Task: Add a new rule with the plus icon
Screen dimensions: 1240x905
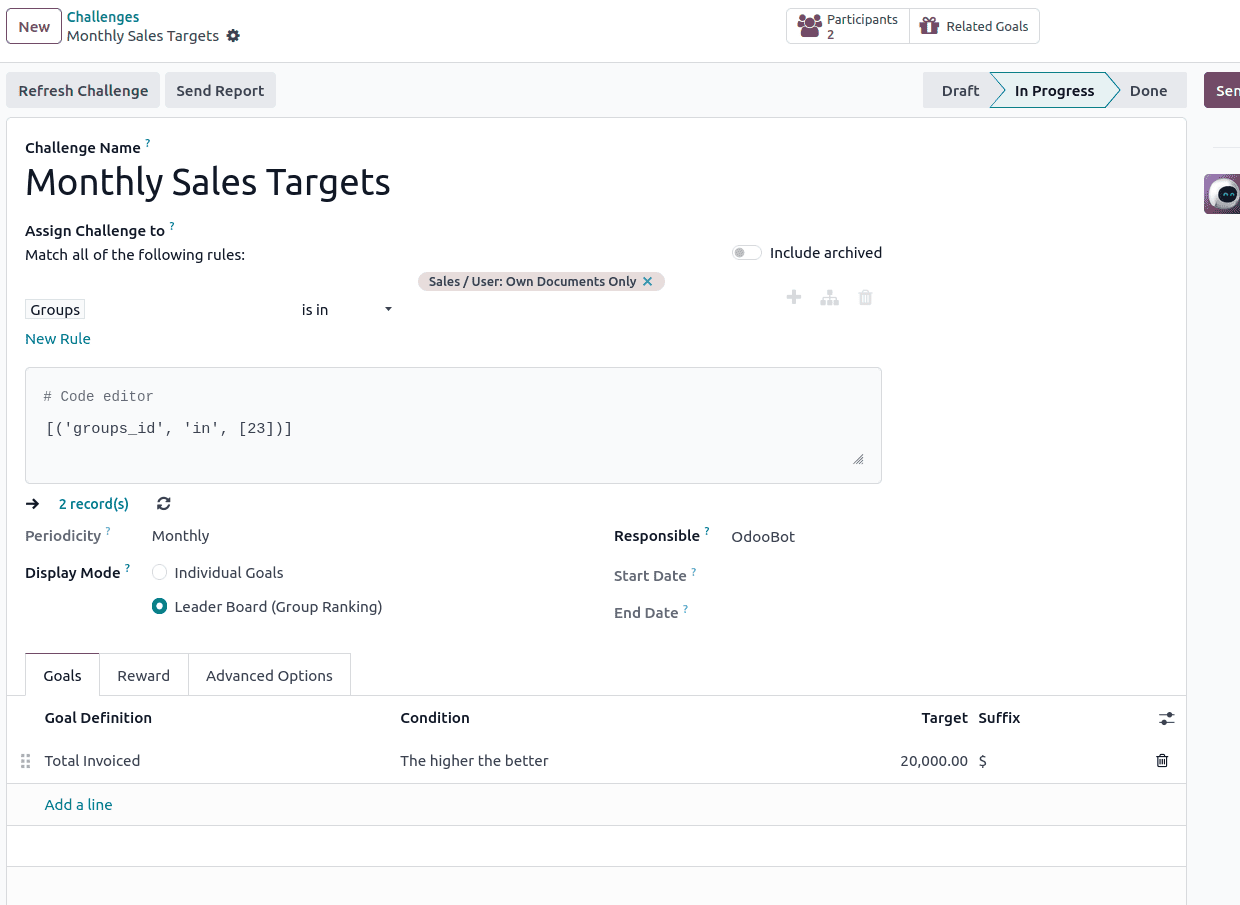Action: (793, 297)
